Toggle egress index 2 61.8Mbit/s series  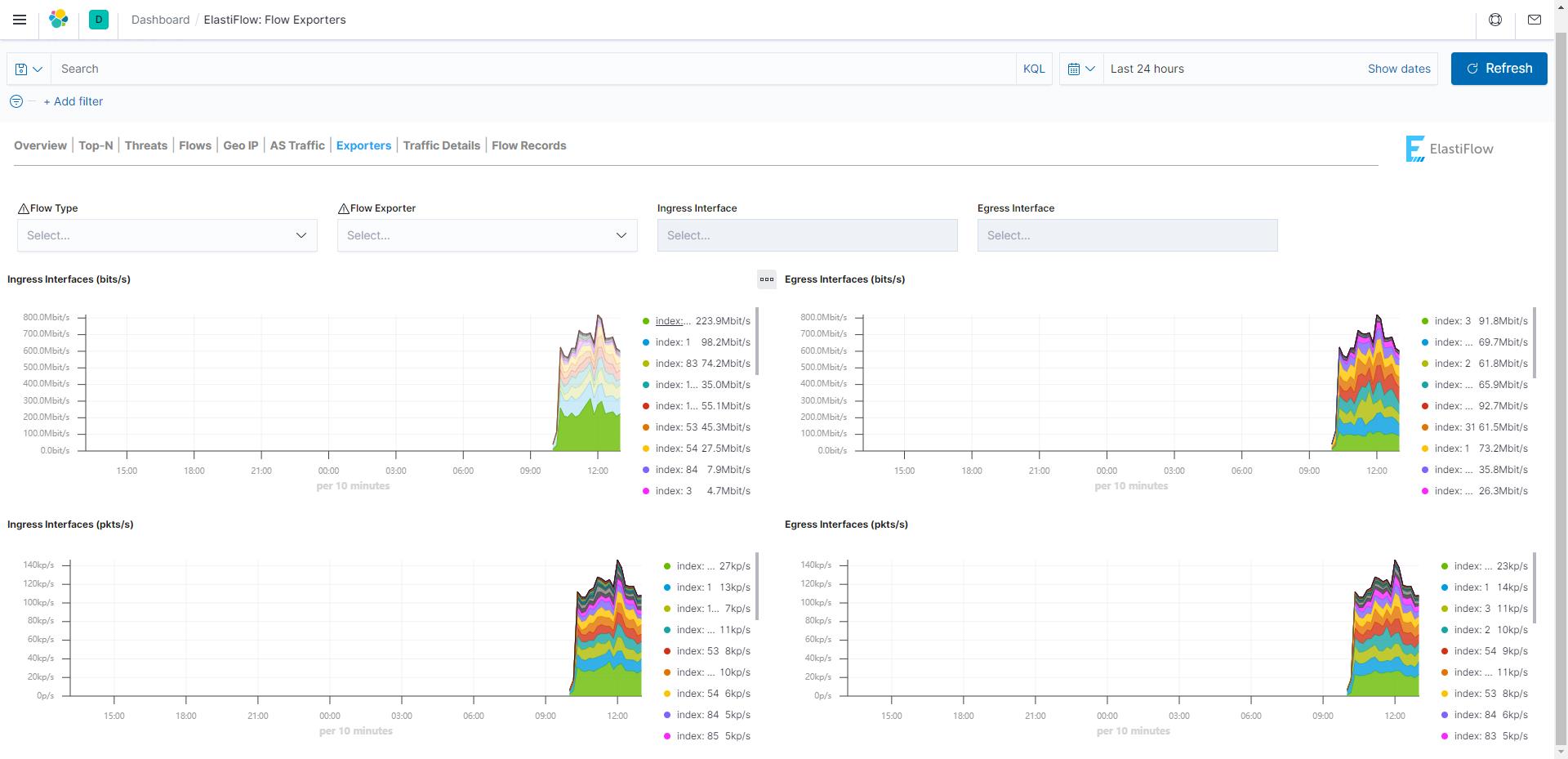1475,364
